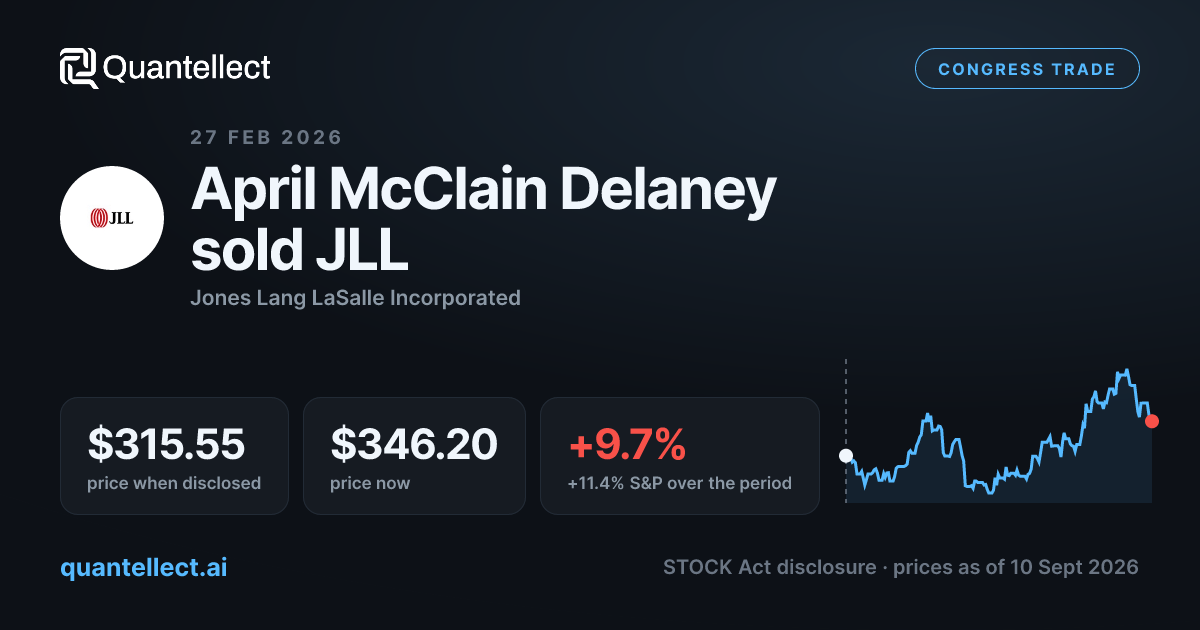Viewport: 1200px width, 630px height.
Task: Click the headline April McClain Delaney sold JLL
Action: 484,220
